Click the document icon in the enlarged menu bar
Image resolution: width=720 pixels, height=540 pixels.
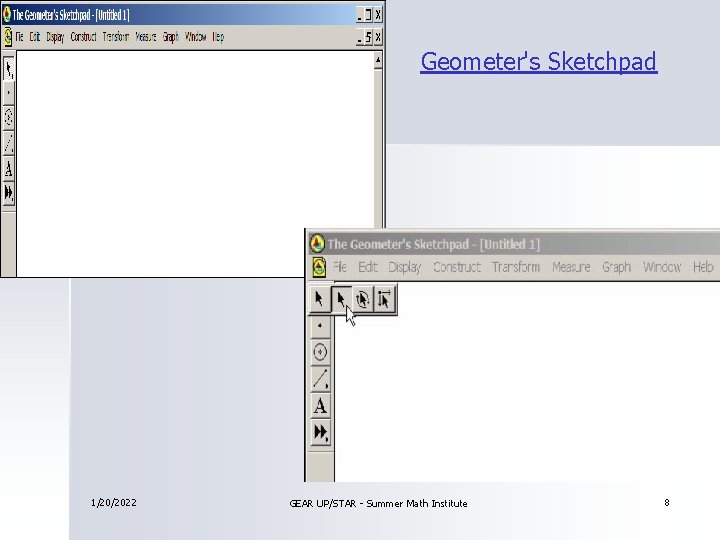click(319, 267)
